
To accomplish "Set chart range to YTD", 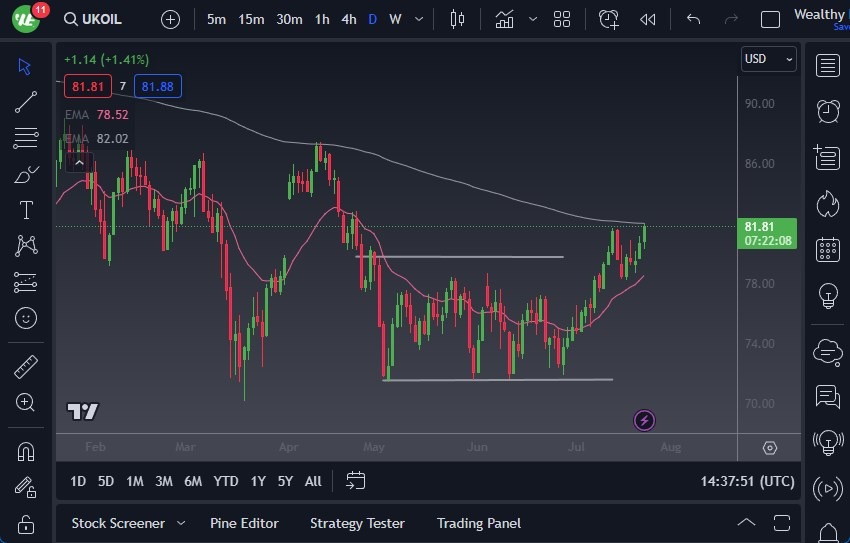I will 226,481.
